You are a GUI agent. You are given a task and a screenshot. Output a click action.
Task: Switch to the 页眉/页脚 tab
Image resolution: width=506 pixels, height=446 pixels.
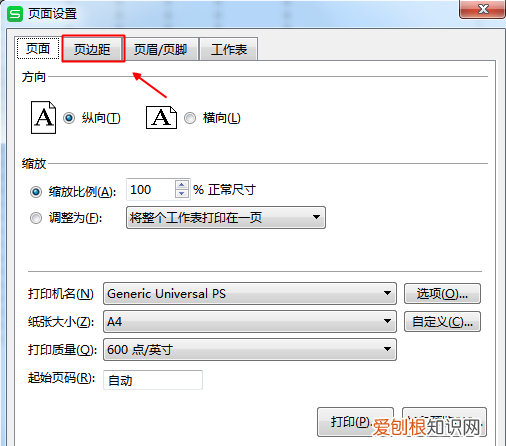click(161, 49)
